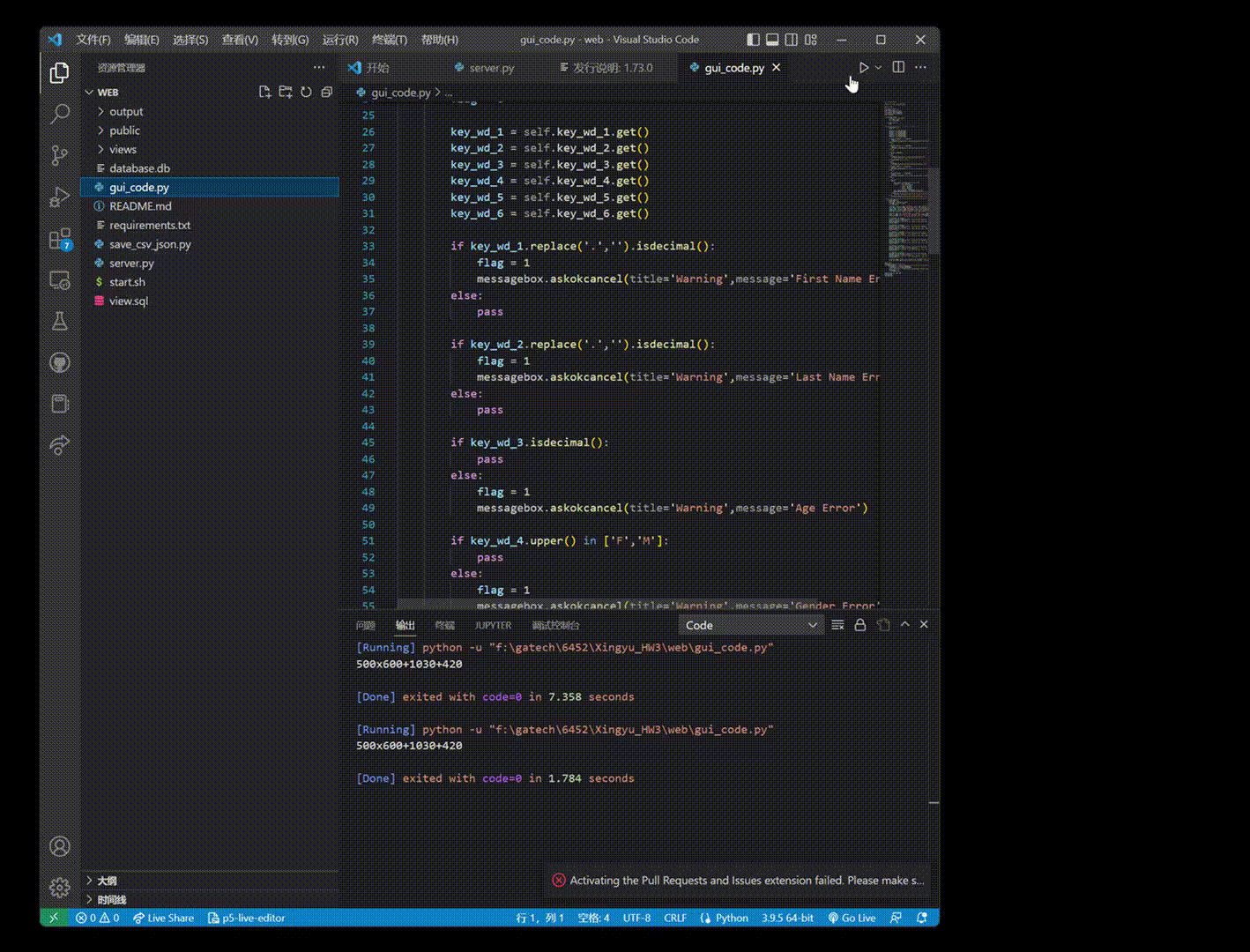Close the gui_code.py tab
Image resolution: width=1250 pixels, height=952 pixels.
click(776, 68)
